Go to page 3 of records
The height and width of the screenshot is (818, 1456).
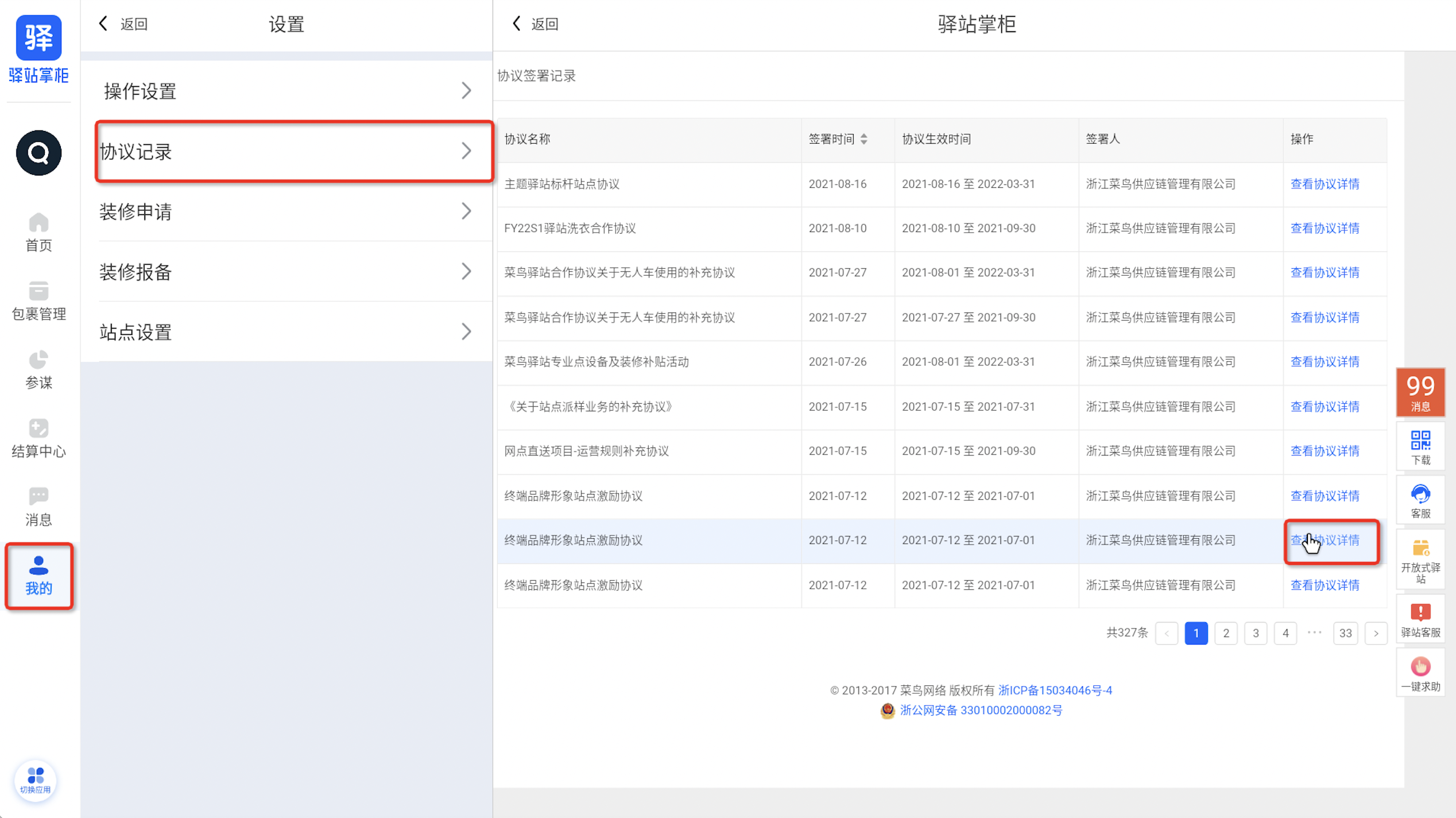pos(1256,633)
